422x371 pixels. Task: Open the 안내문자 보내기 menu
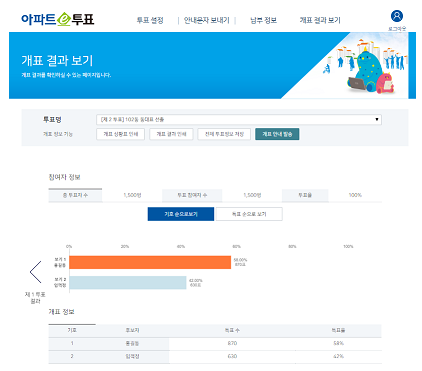pos(207,20)
